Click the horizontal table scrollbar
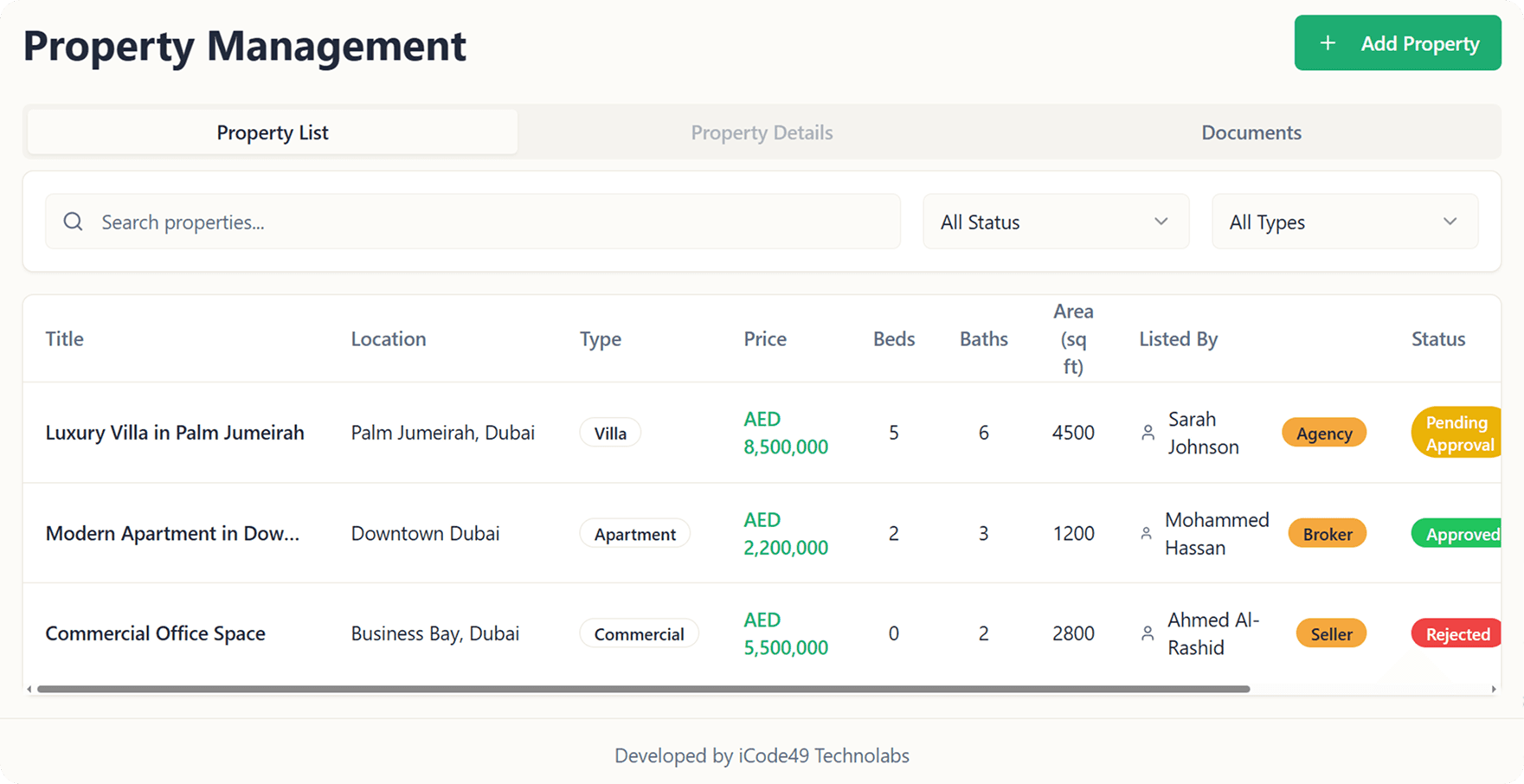Viewport: 1524px width, 784px height. (644, 689)
